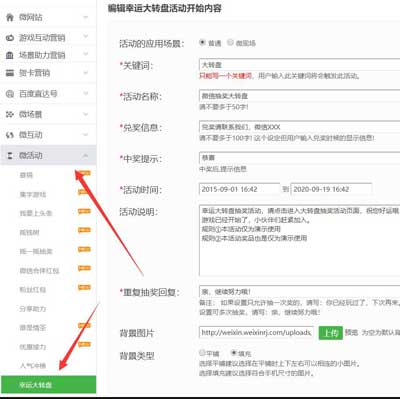This screenshot has height=399, width=400.
Task: Click the 兑奖信息 input field
Action: (x=299, y=127)
